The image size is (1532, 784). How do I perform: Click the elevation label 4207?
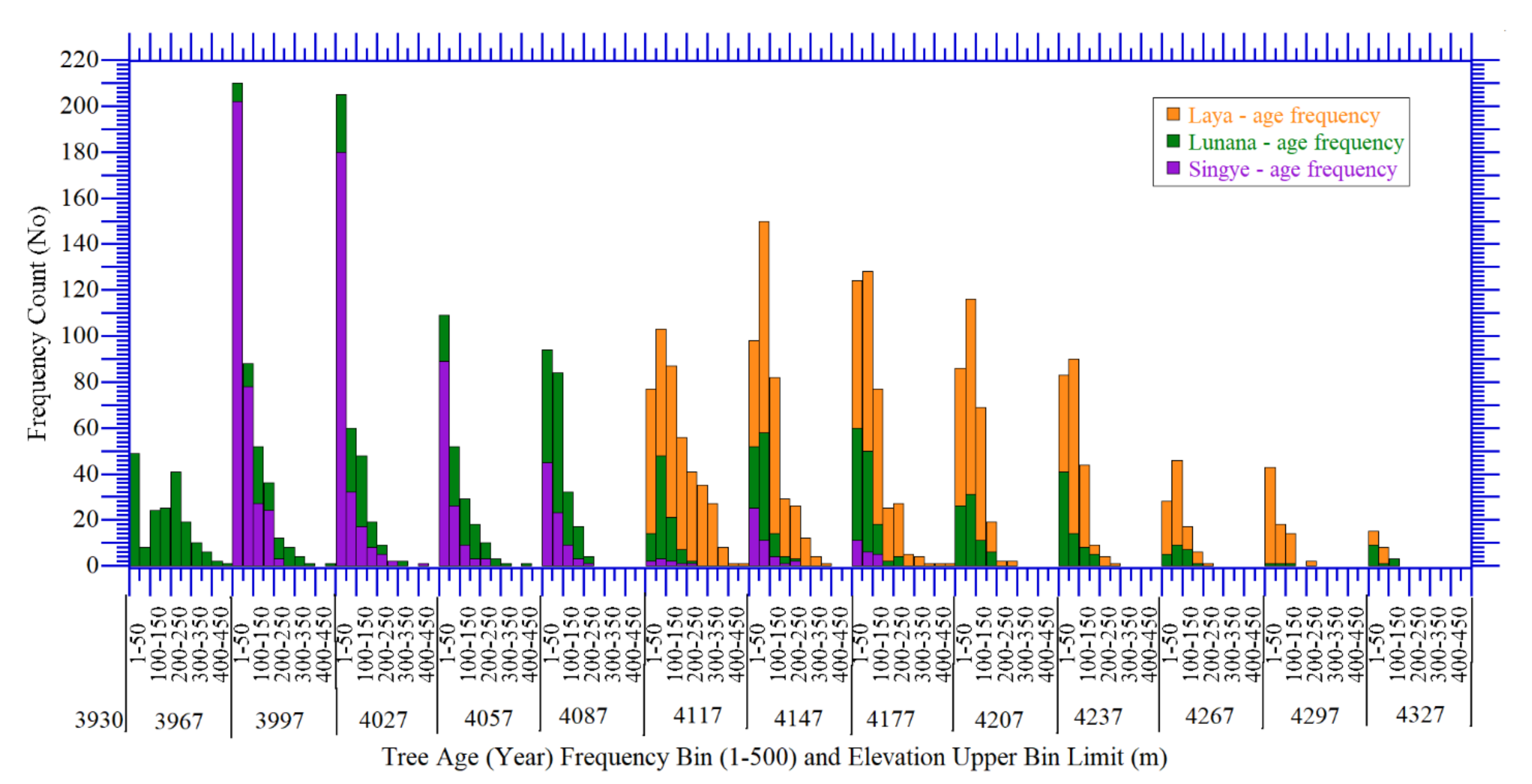[x=999, y=720]
